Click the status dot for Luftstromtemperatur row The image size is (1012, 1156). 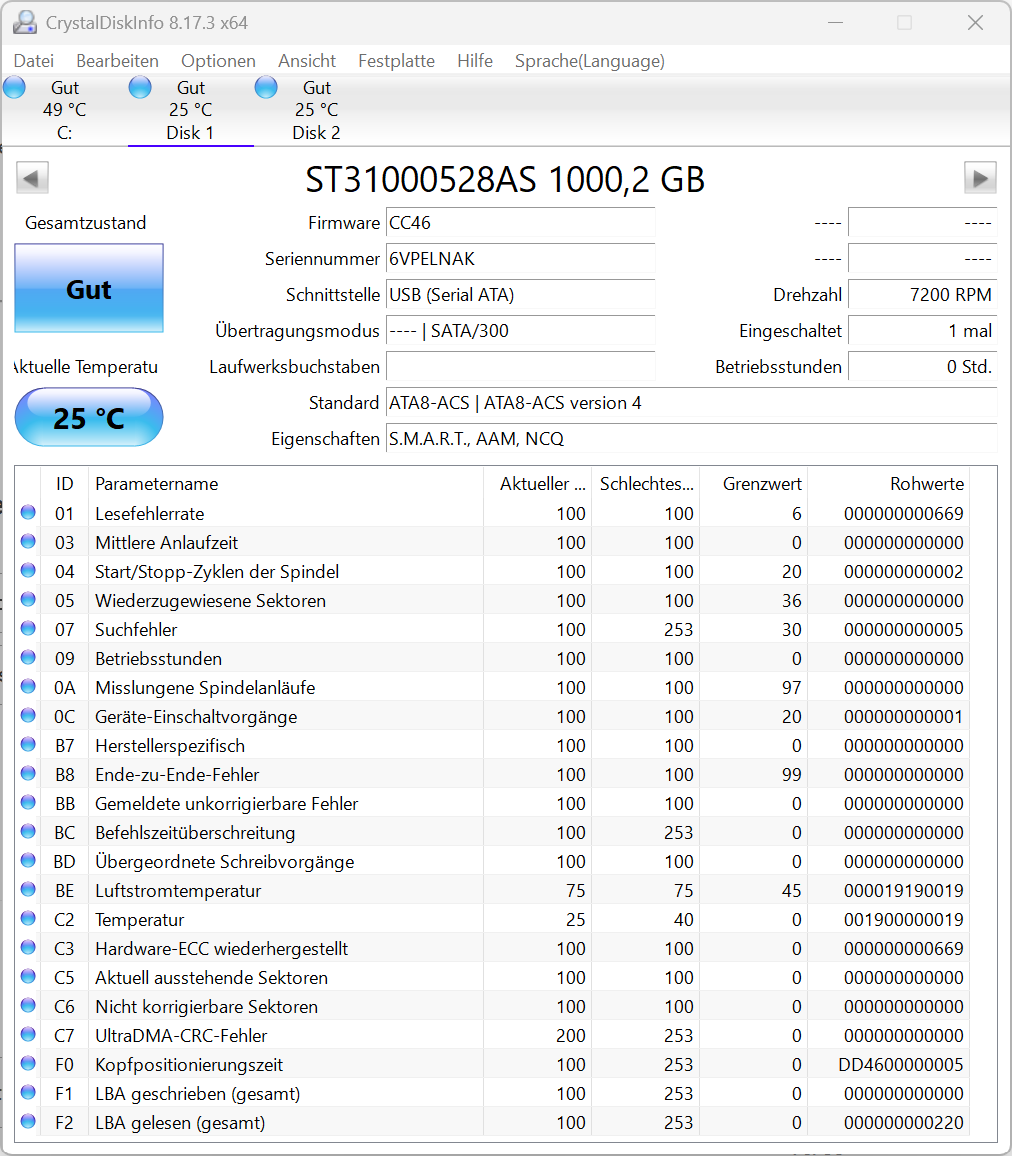click(28, 889)
